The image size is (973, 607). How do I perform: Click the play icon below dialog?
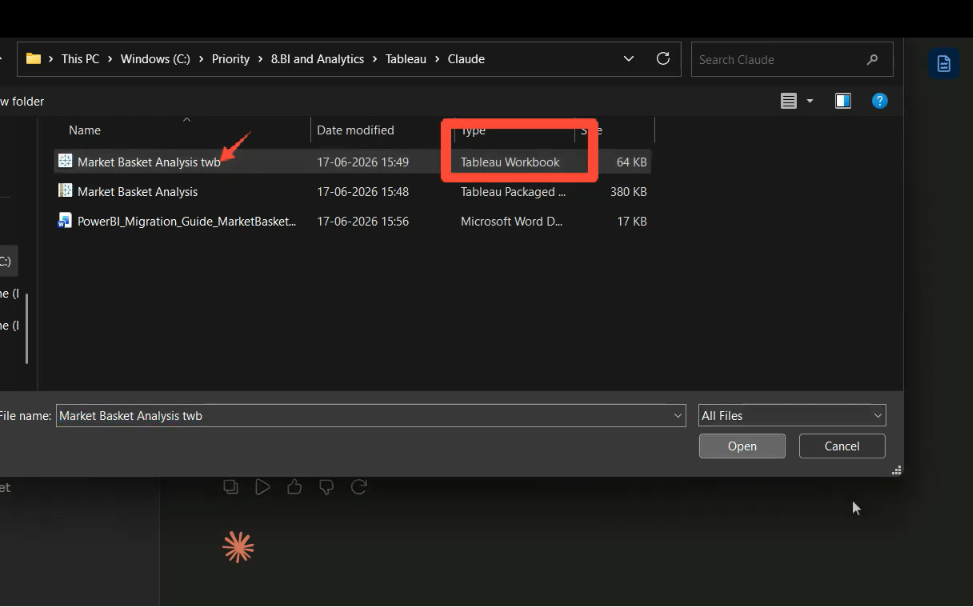[262, 487]
